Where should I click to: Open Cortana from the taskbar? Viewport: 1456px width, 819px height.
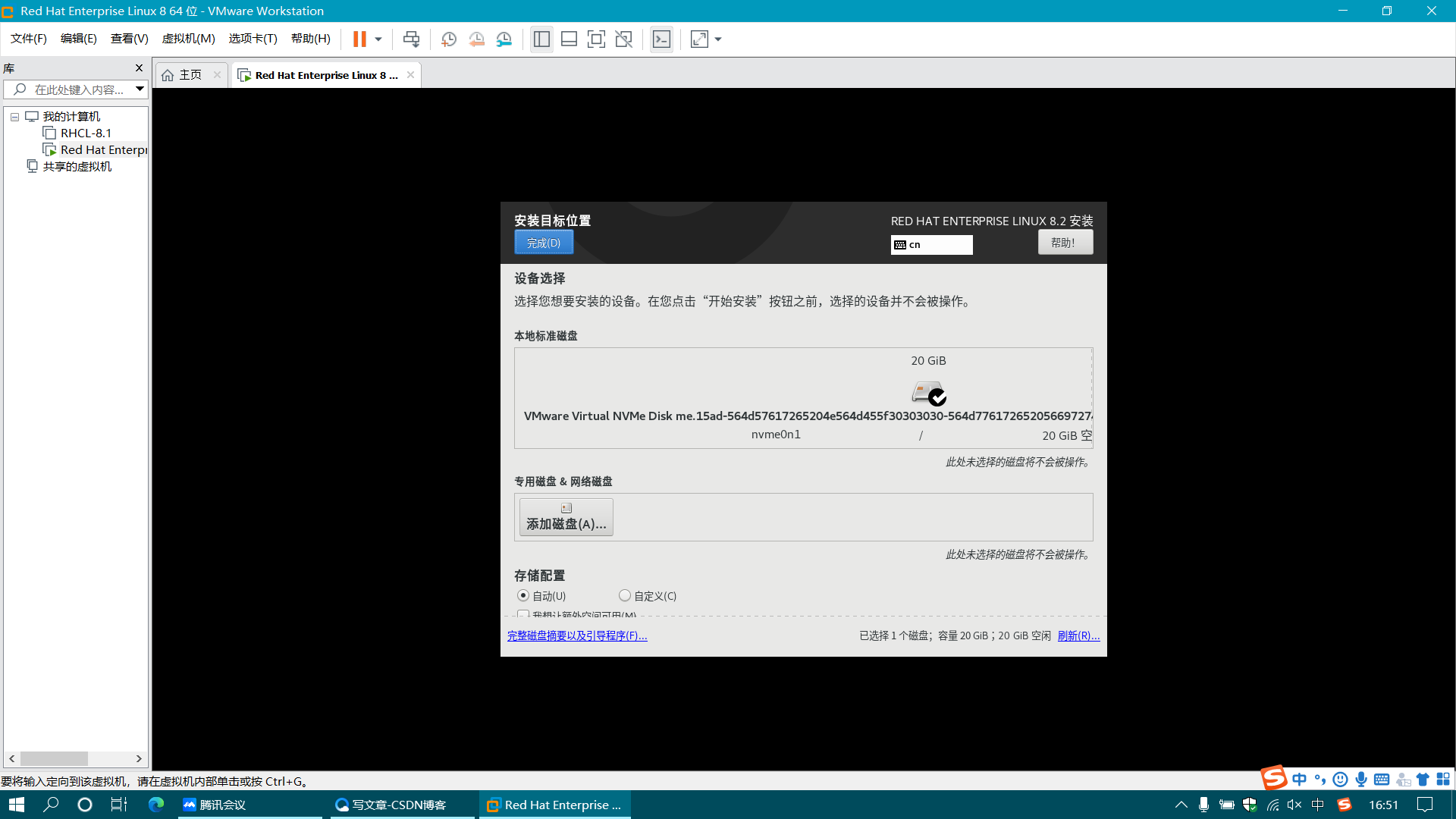pos(85,805)
